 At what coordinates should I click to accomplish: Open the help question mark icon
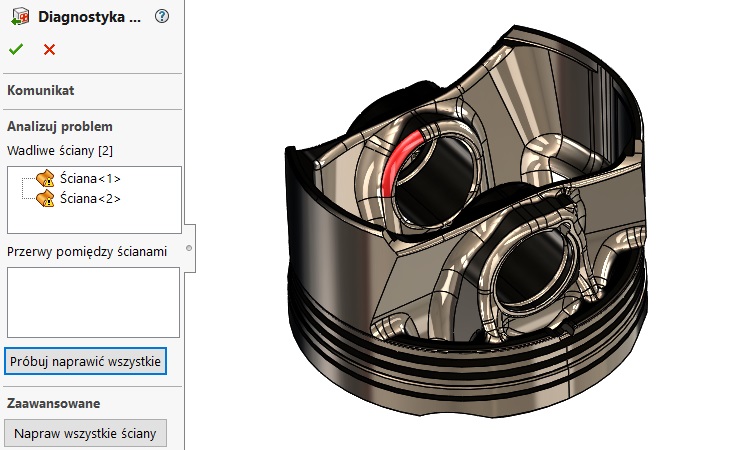pos(162,16)
